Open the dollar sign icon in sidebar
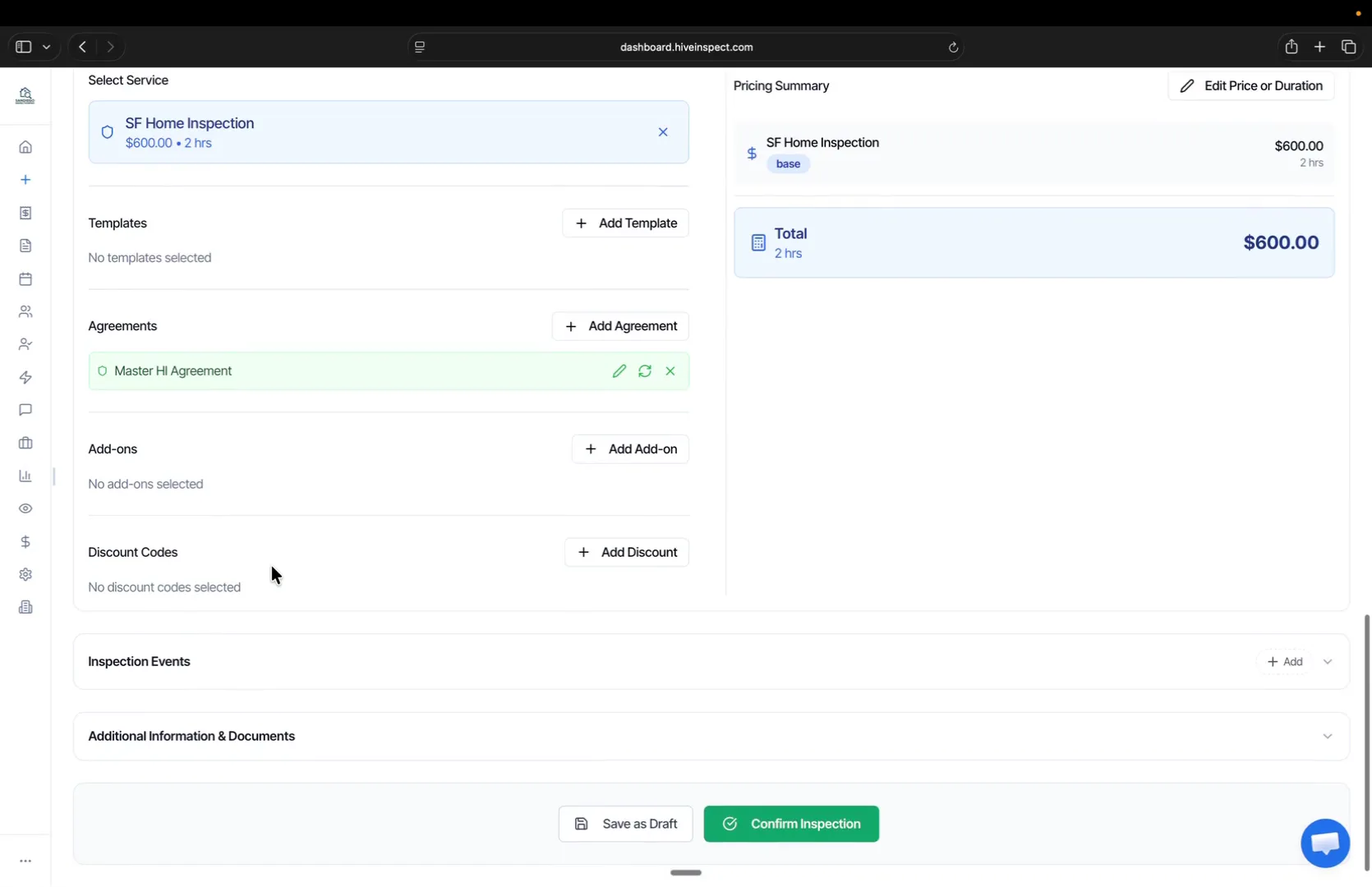The image size is (1372, 887). coord(25,541)
